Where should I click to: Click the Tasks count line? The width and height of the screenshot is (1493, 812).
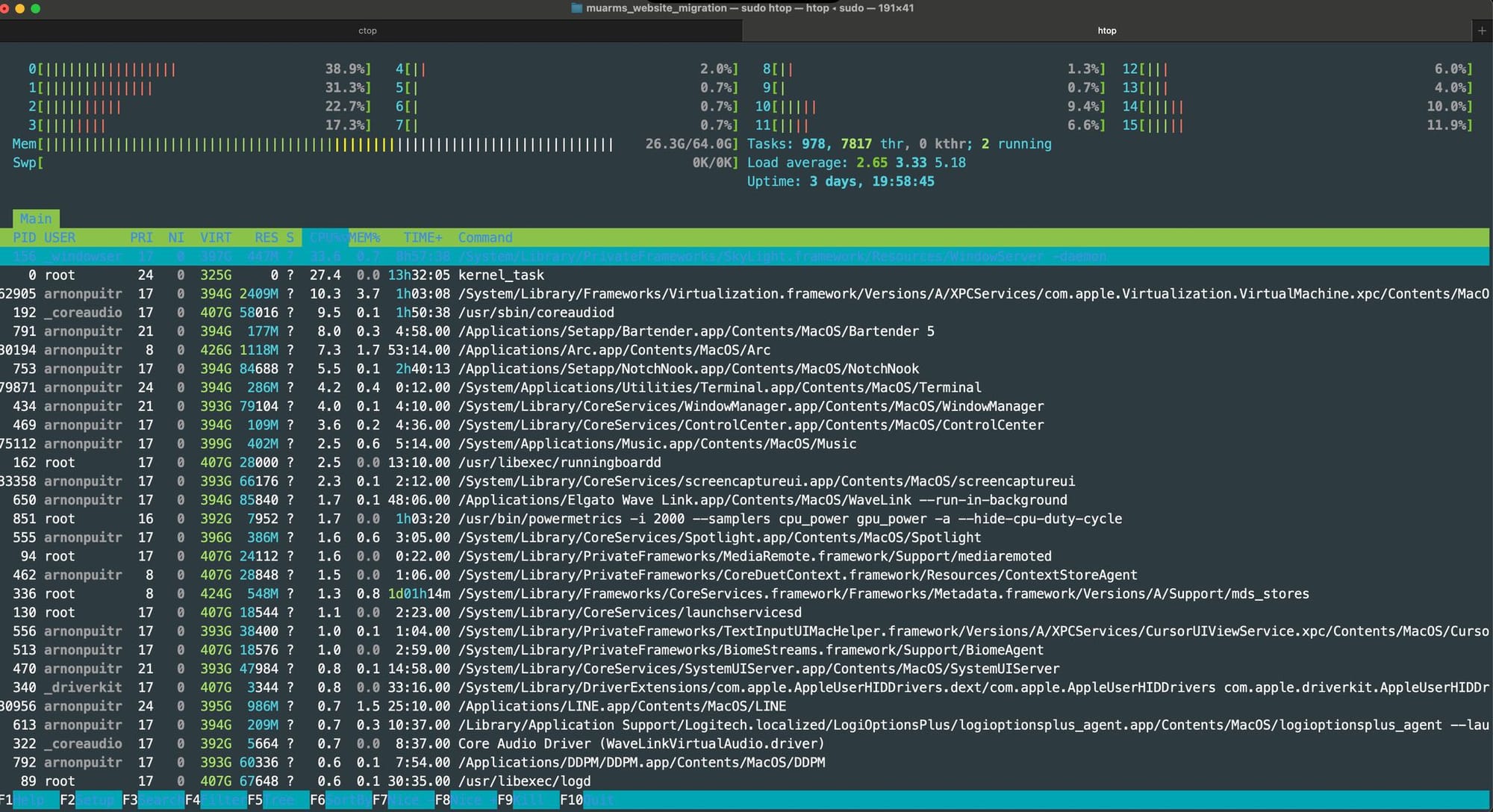pos(899,144)
